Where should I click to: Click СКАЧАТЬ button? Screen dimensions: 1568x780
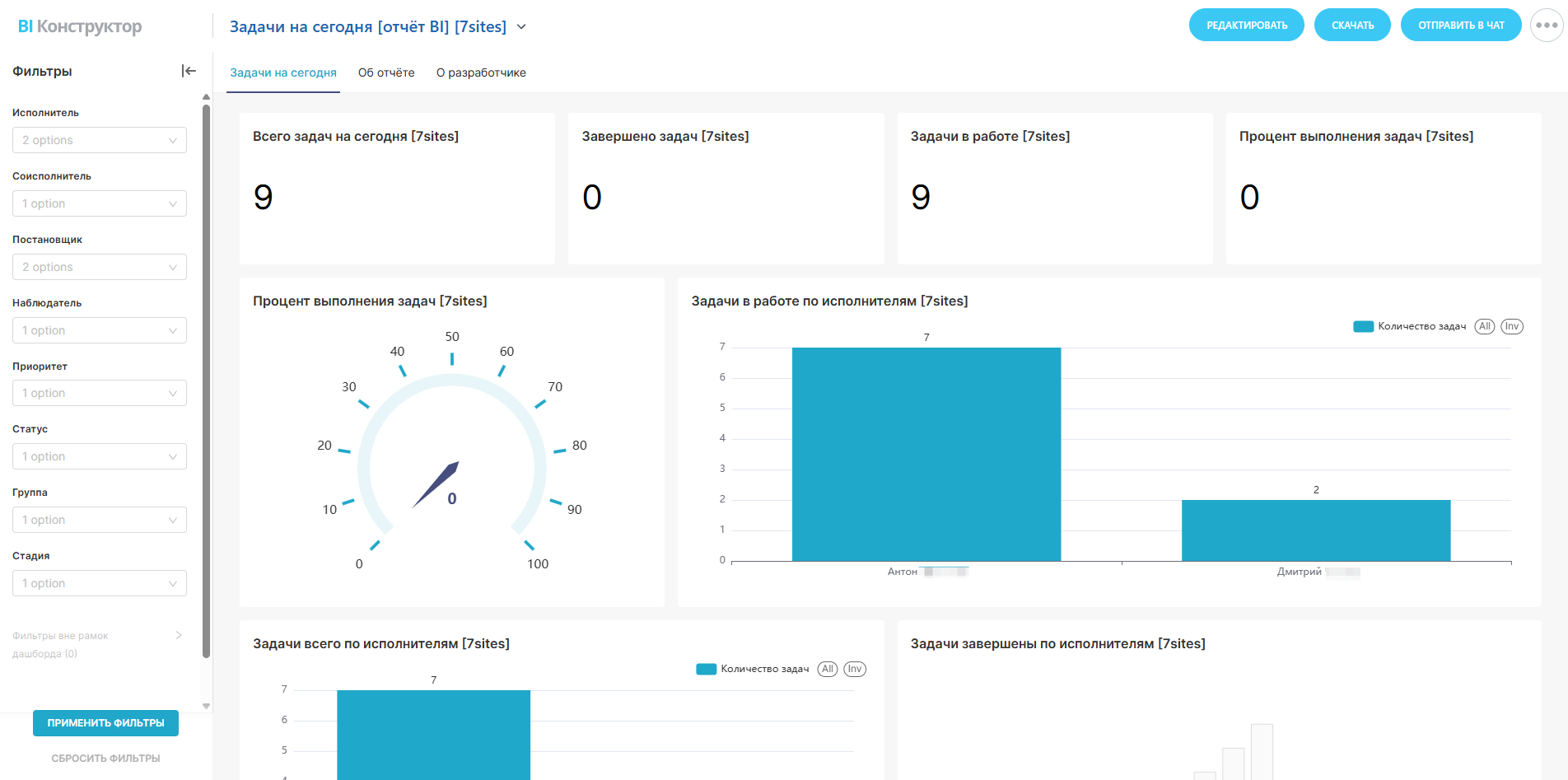1352,25
